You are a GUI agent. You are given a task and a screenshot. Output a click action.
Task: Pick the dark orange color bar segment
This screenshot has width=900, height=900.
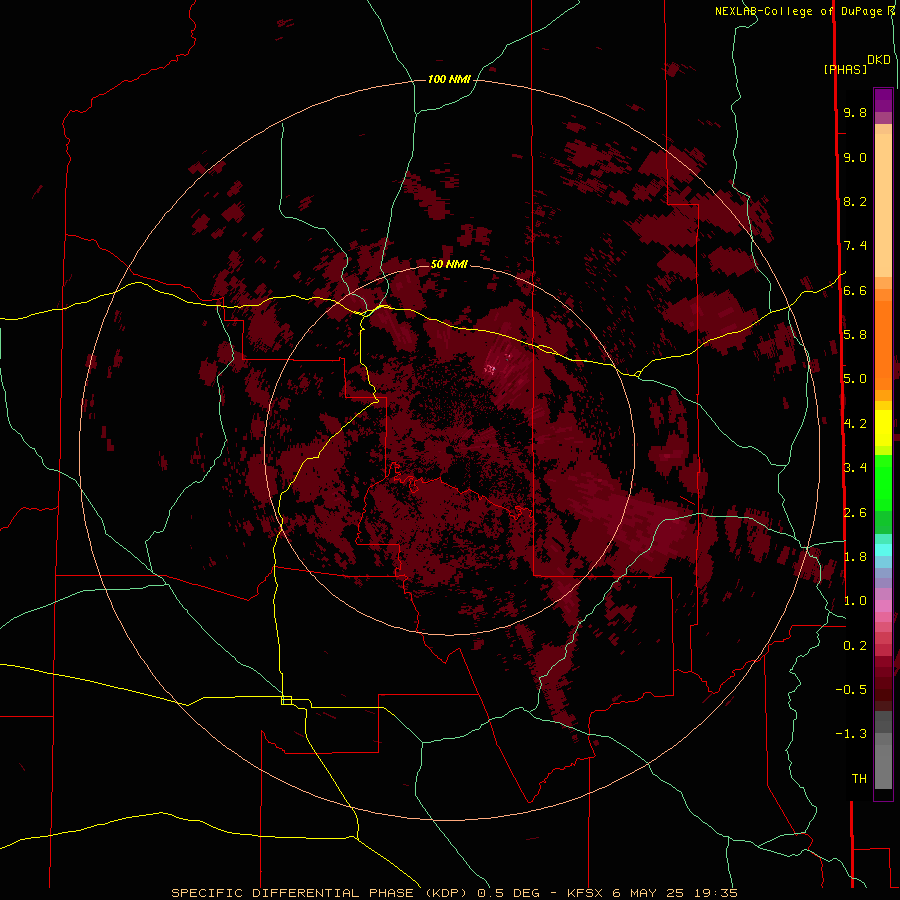pos(883,346)
